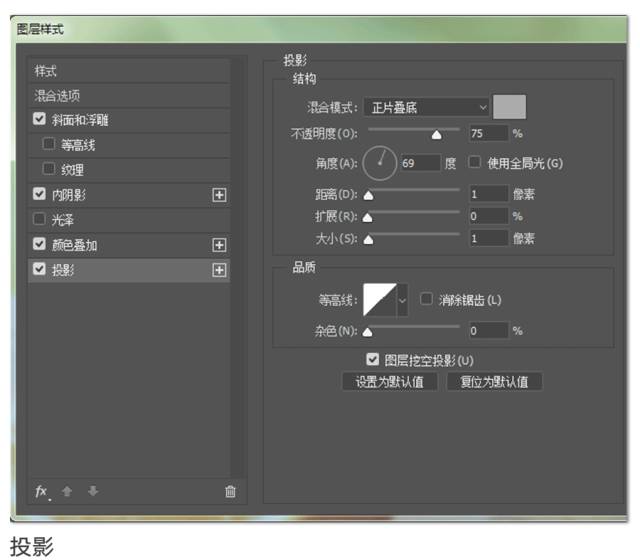Click the contour preview thumbnail
640x560 pixels.
(380, 300)
